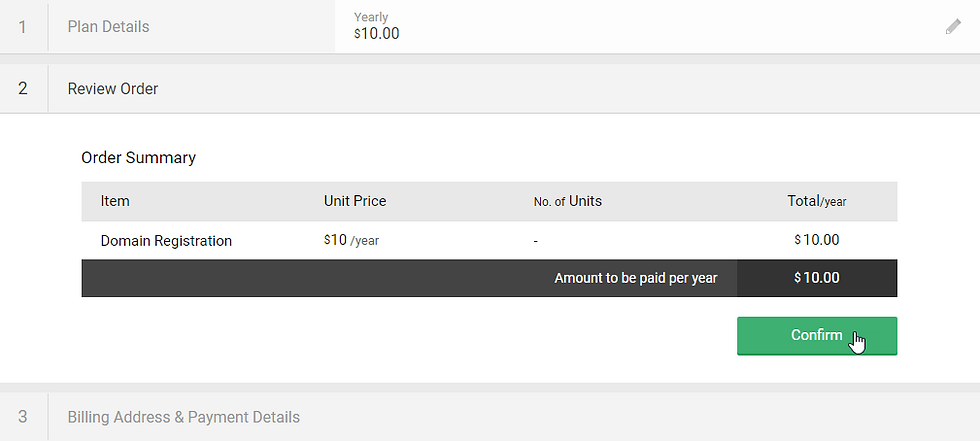
Task: Click the Domain Registration $10.00 row total
Action: pos(817,240)
